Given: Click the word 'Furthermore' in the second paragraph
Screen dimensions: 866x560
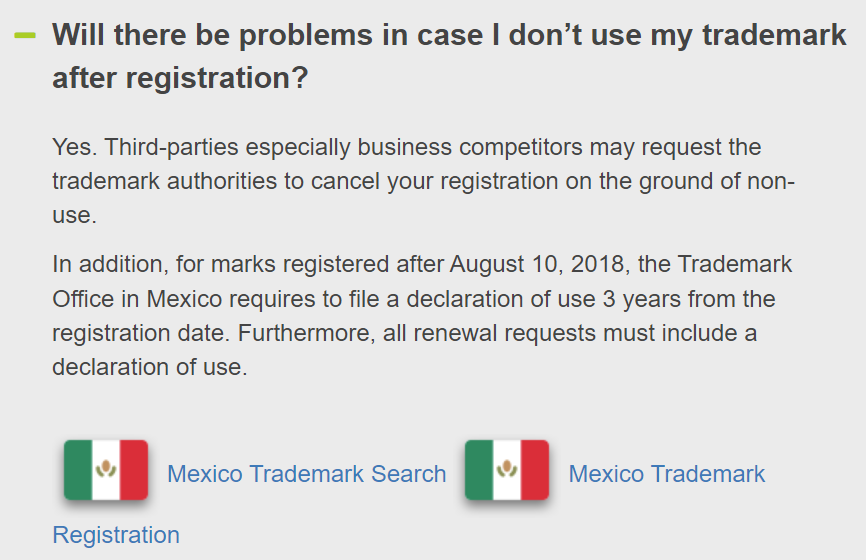Looking at the screenshot, I should 306,333.
